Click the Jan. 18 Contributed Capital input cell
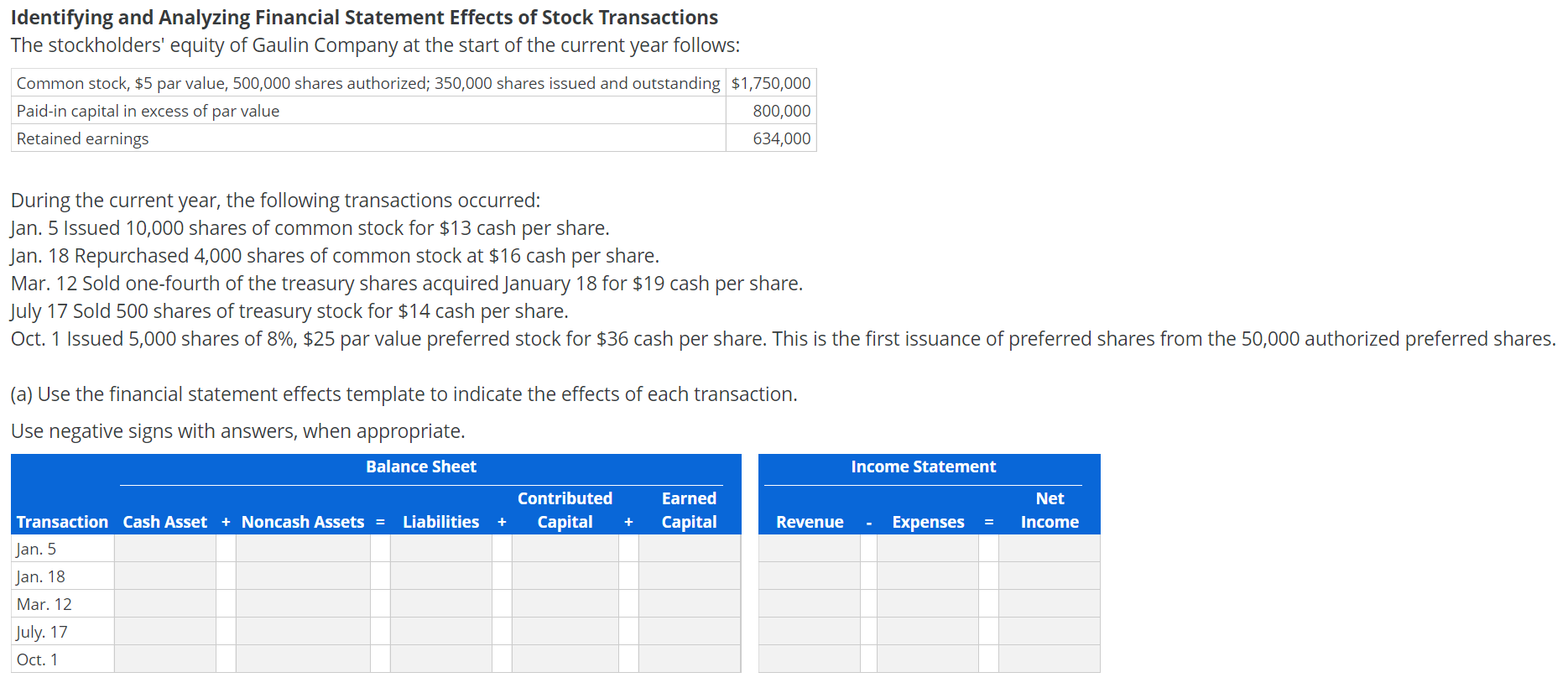The width and height of the screenshot is (1568, 688). coord(565,576)
